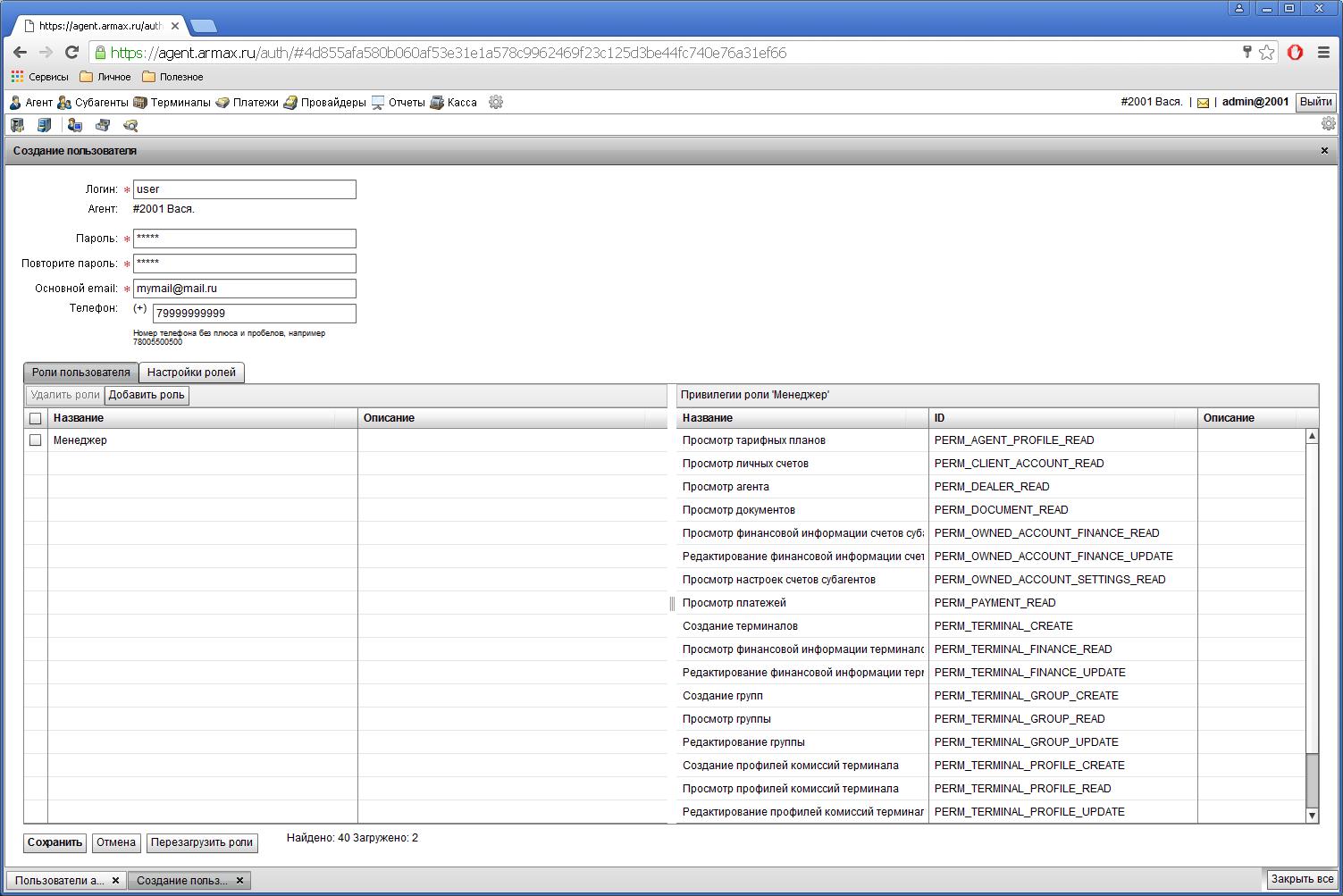Click the privileges list scroll-up arrow
Image resolution: width=1343 pixels, height=896 pixels.
click(x=1312, y=436)
